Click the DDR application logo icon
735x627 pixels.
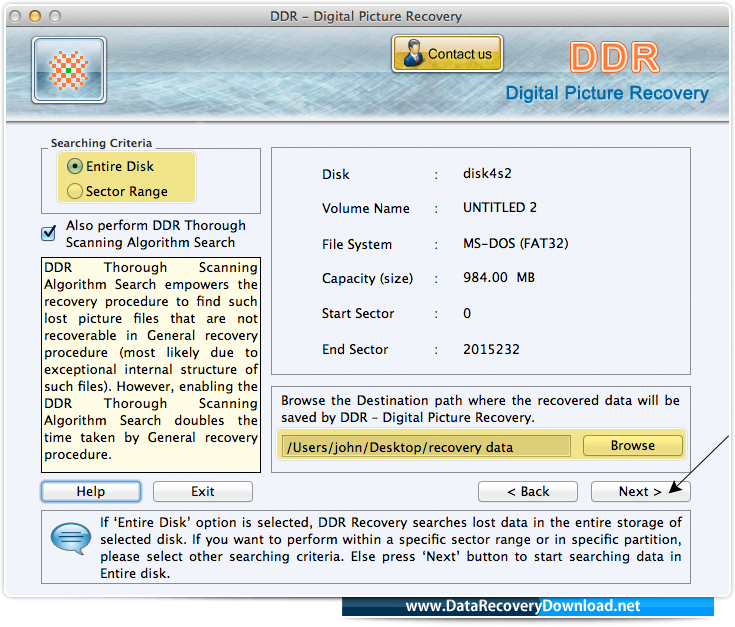tap(69, 70)
